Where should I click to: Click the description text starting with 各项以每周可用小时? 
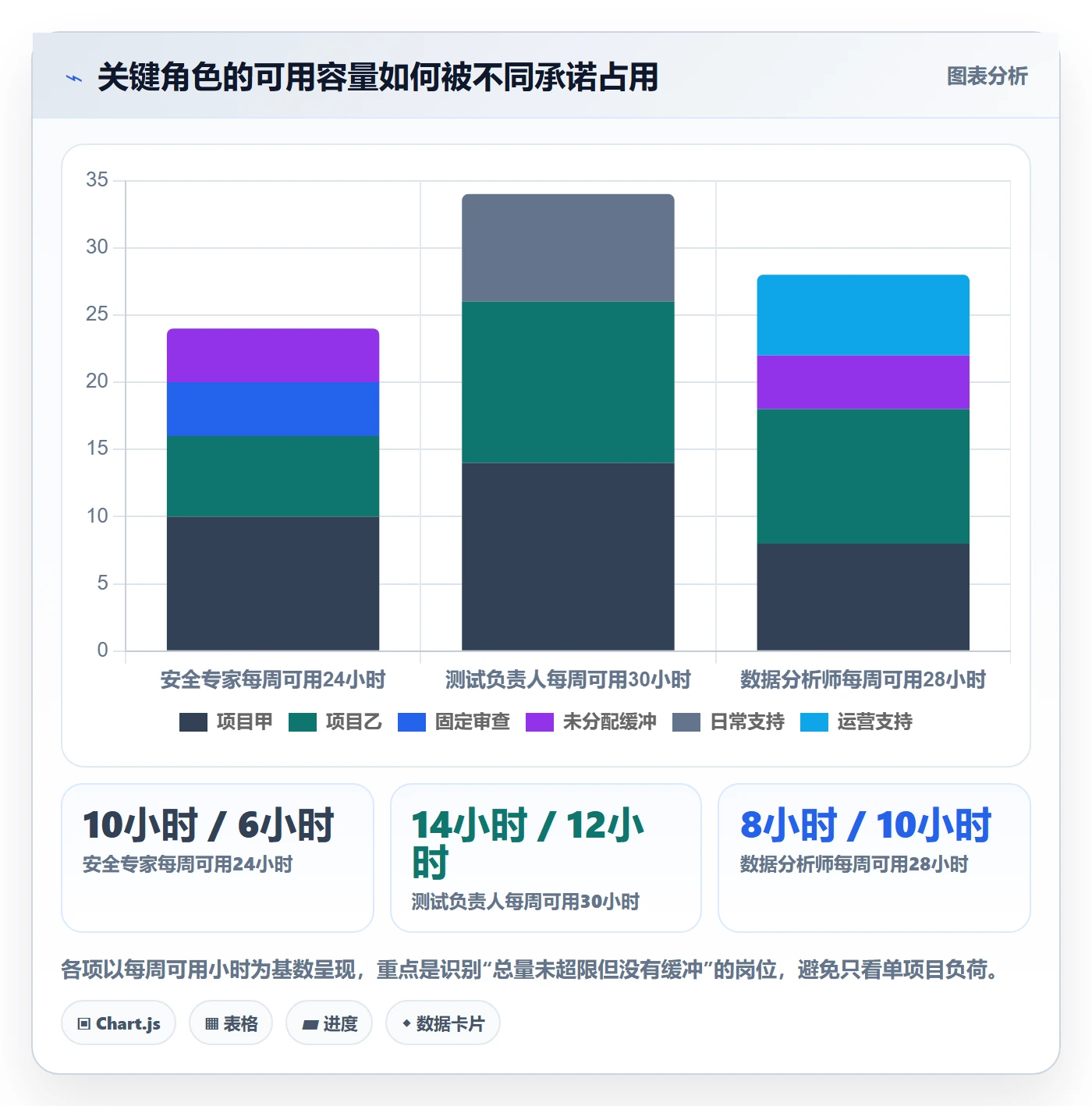530,970
